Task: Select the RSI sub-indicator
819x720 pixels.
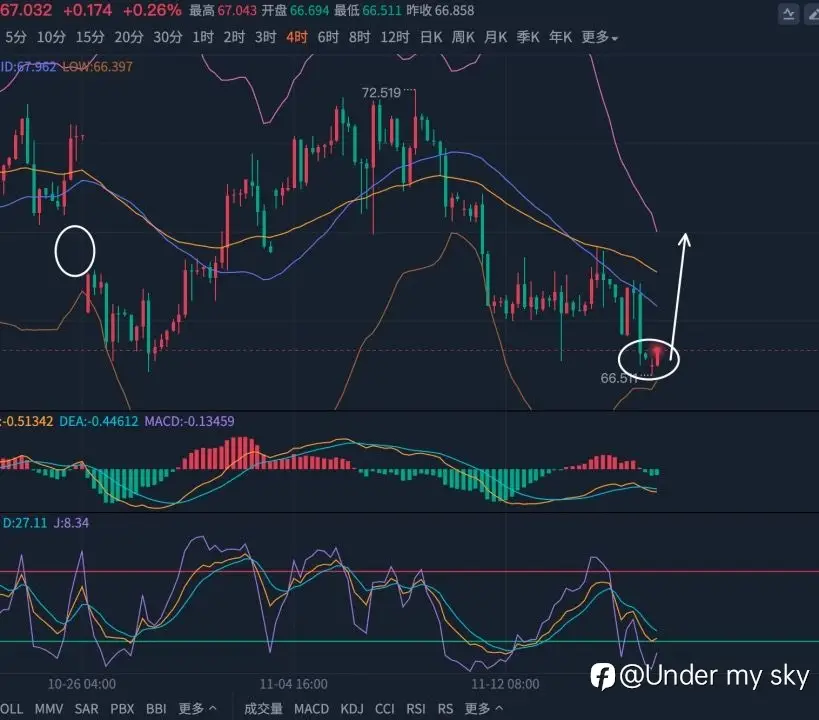Action: tap(416, 709)
